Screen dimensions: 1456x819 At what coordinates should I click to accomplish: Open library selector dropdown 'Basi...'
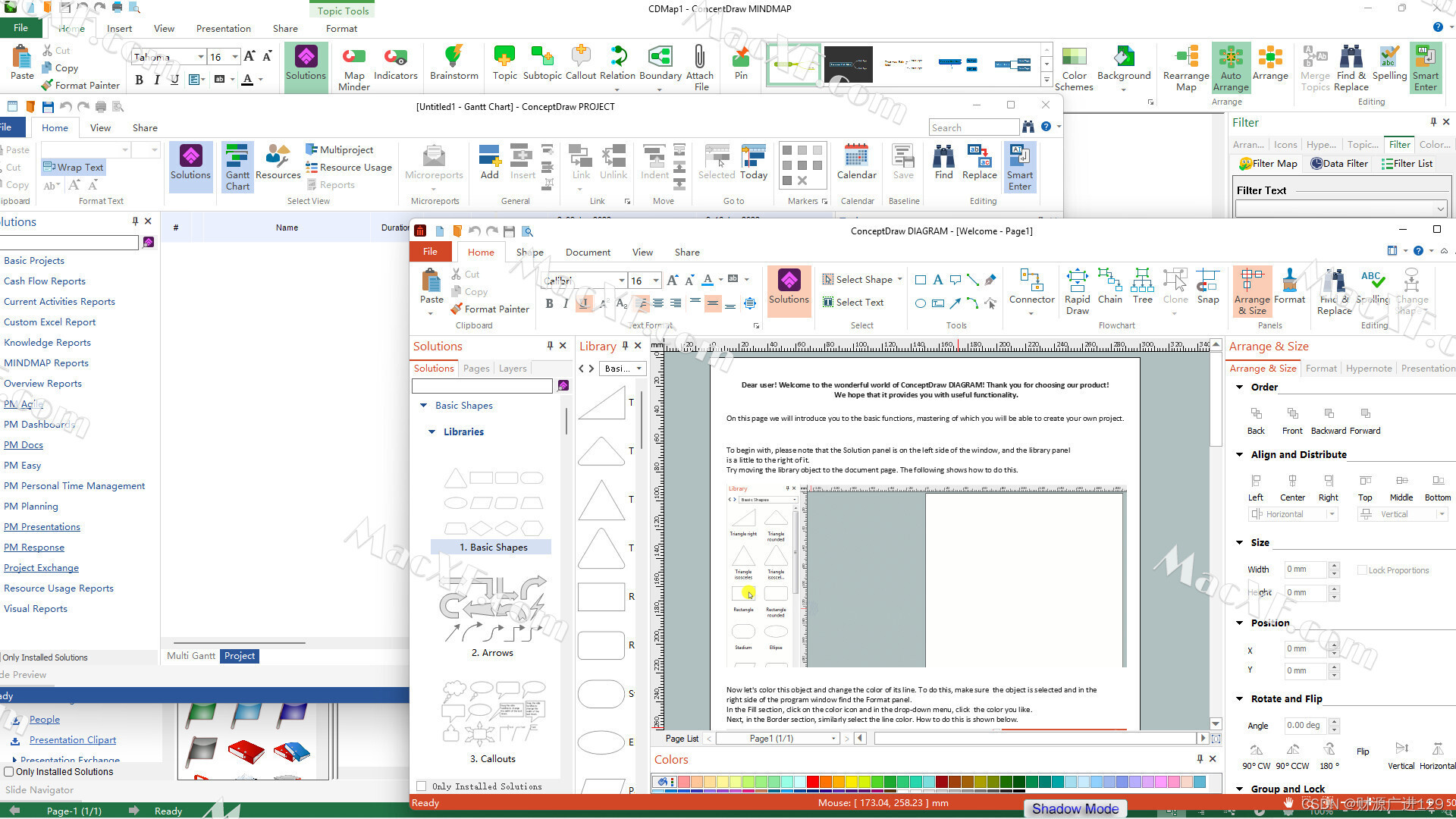click(x=622, y=368)
